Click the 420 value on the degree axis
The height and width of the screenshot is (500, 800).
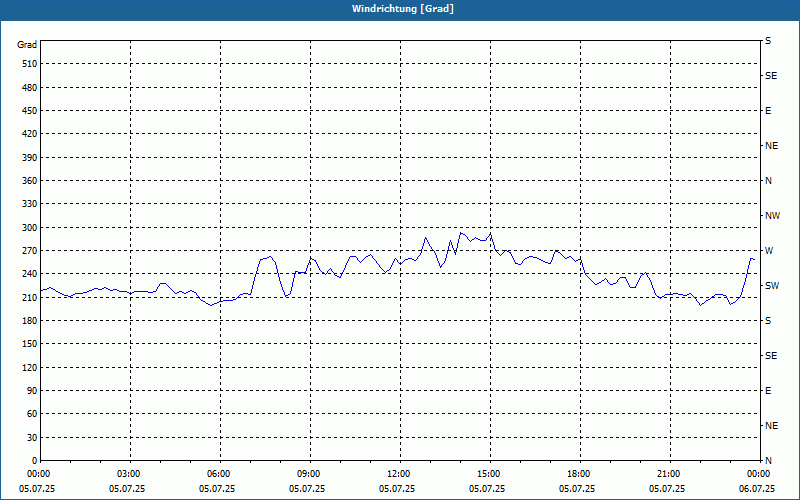pos(30,134)
